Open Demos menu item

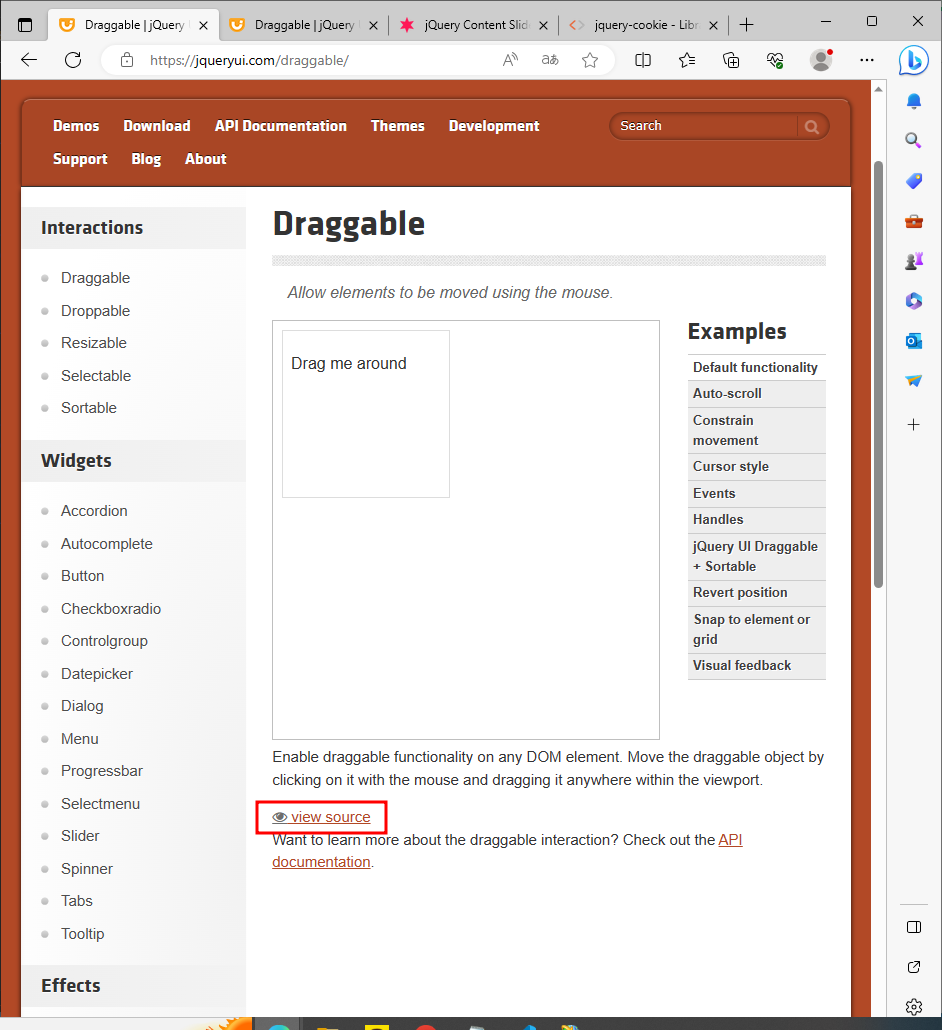tap(76, 125)
